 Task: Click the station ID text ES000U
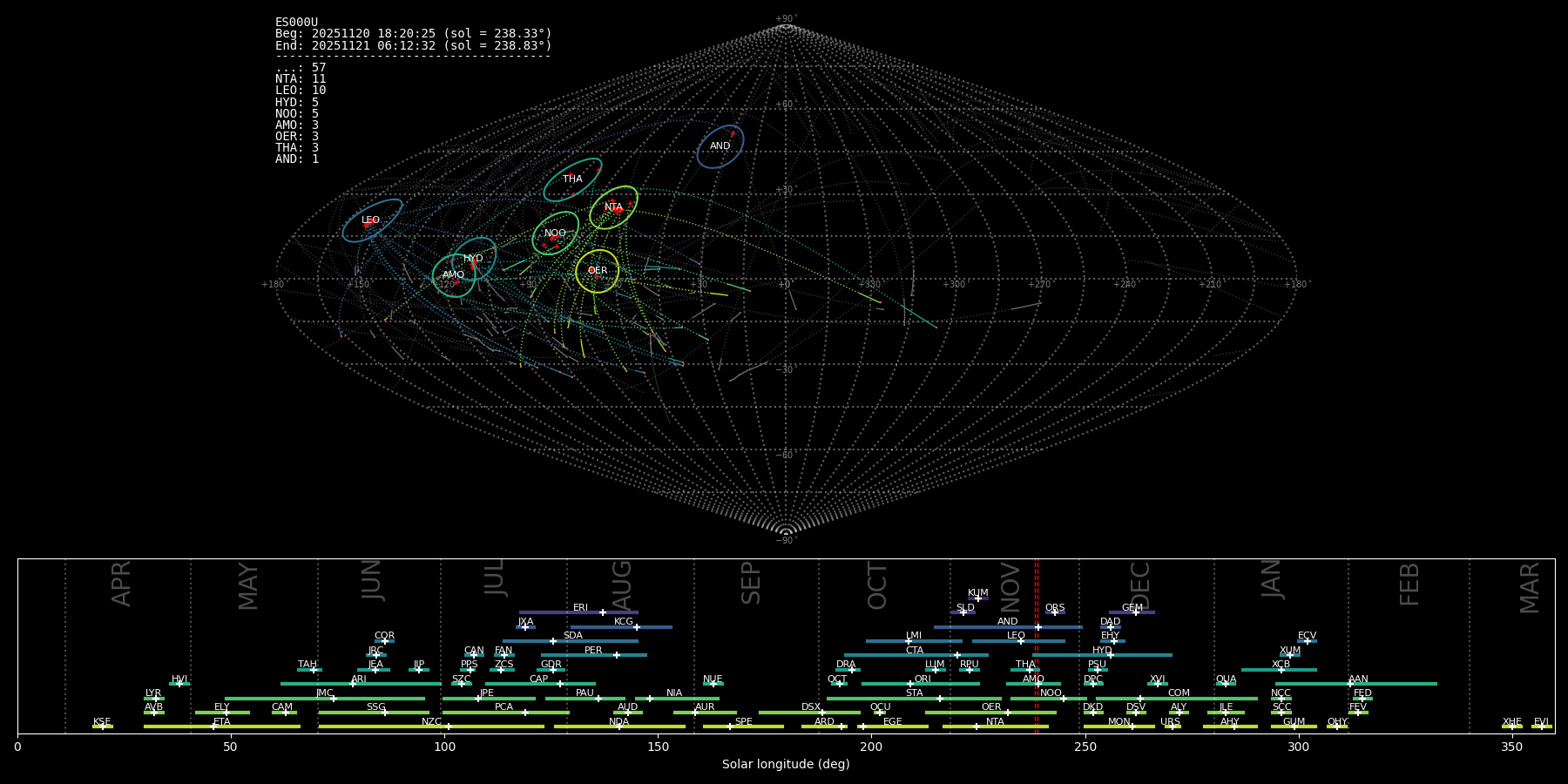[296, 23]
